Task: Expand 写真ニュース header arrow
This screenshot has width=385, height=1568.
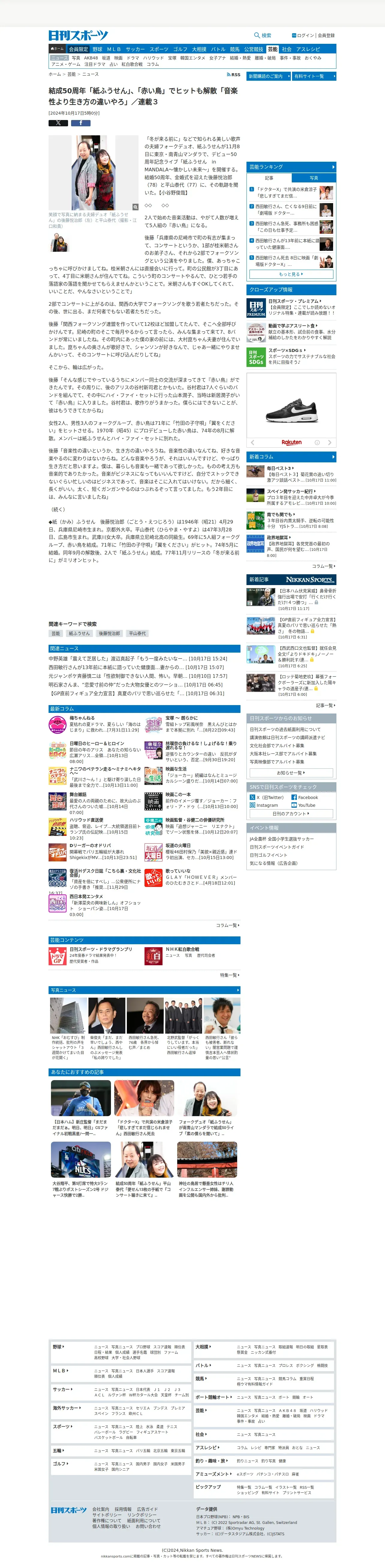Action: click(x=237, y=990)
